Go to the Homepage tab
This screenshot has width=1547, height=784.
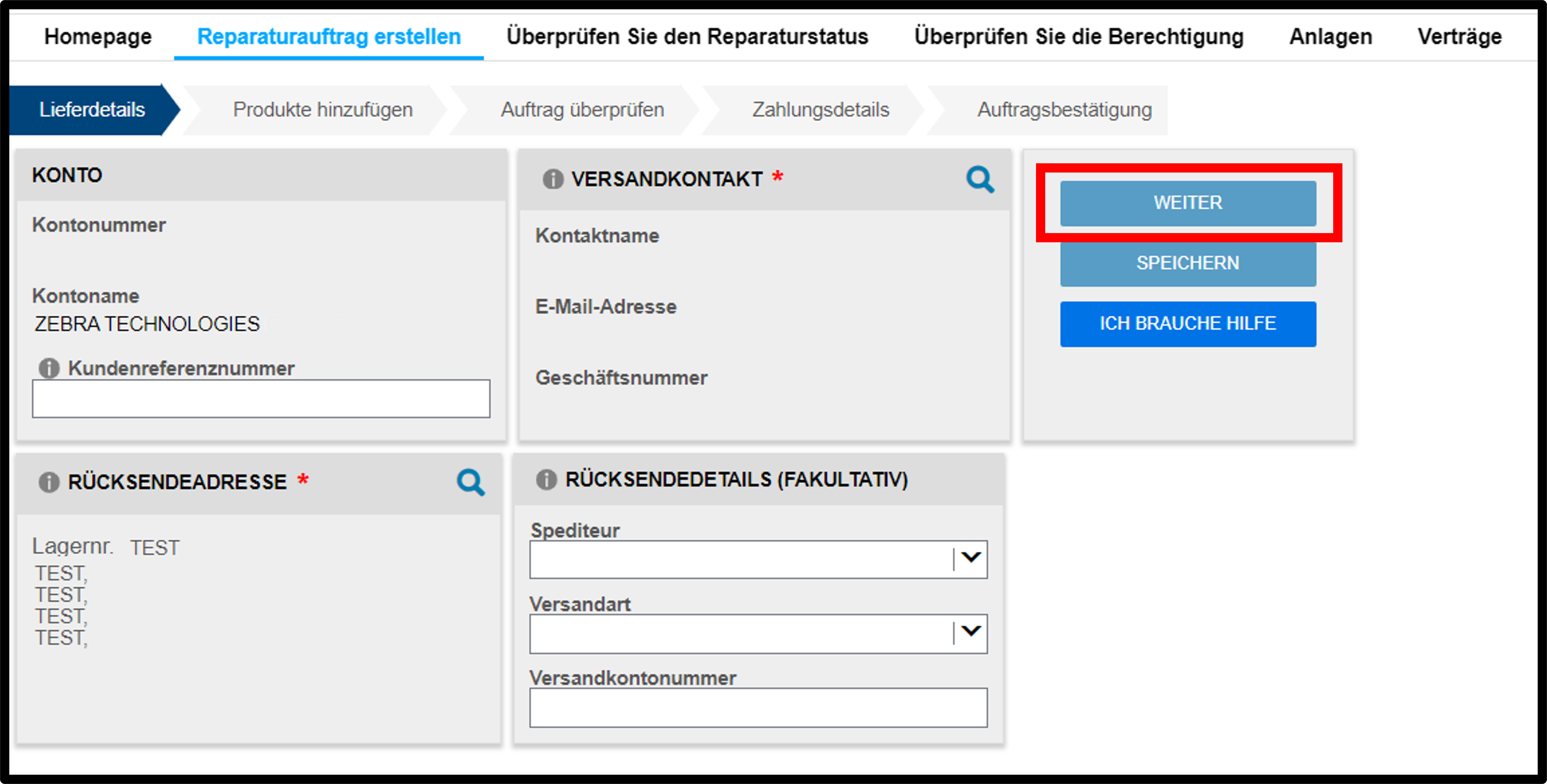coord(98,36)
